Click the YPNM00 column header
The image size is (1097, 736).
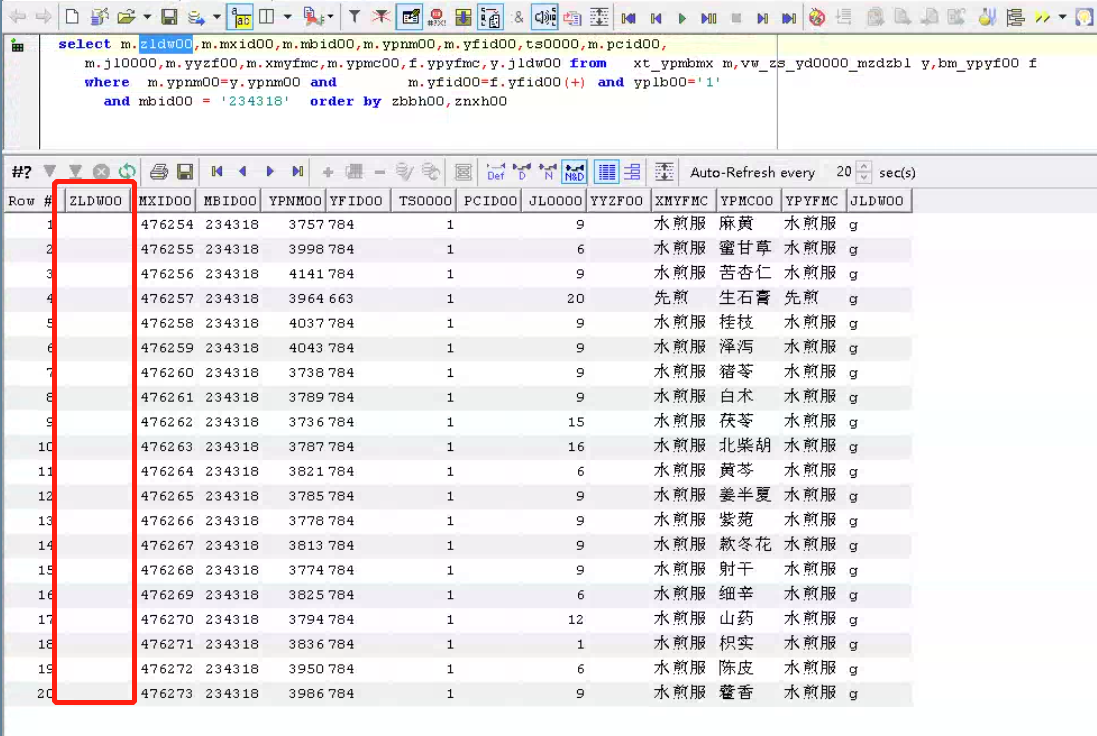point(295,201)
